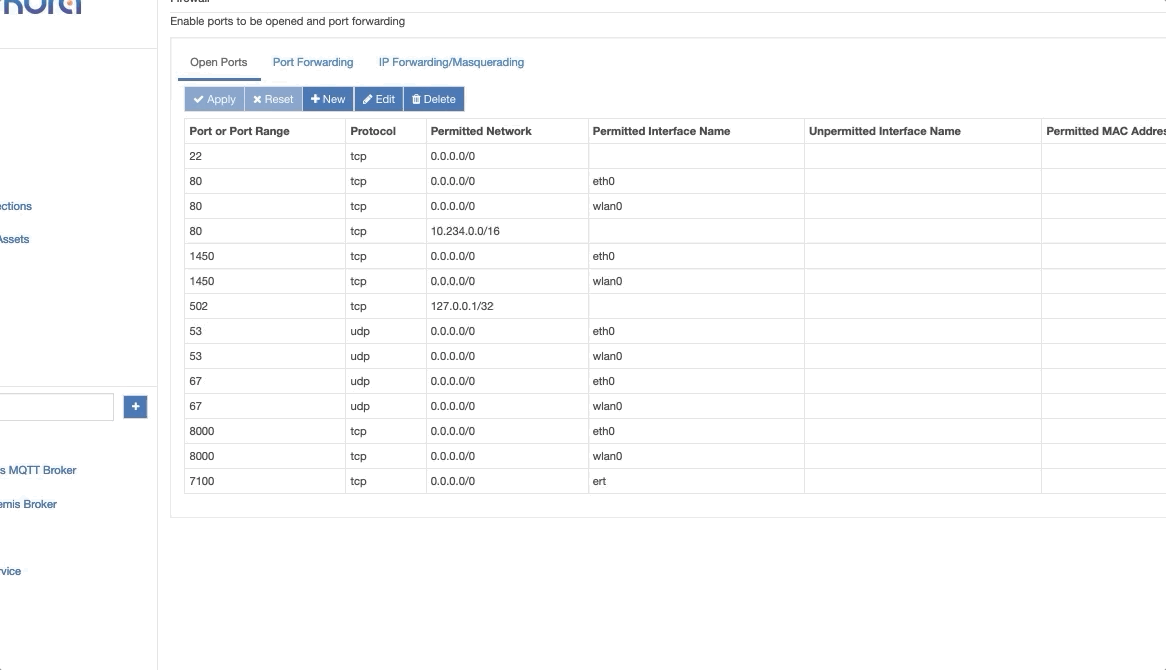Create a new port rule with New button
This screenshot has width=1166, height=670.
(x=327, y=98)
